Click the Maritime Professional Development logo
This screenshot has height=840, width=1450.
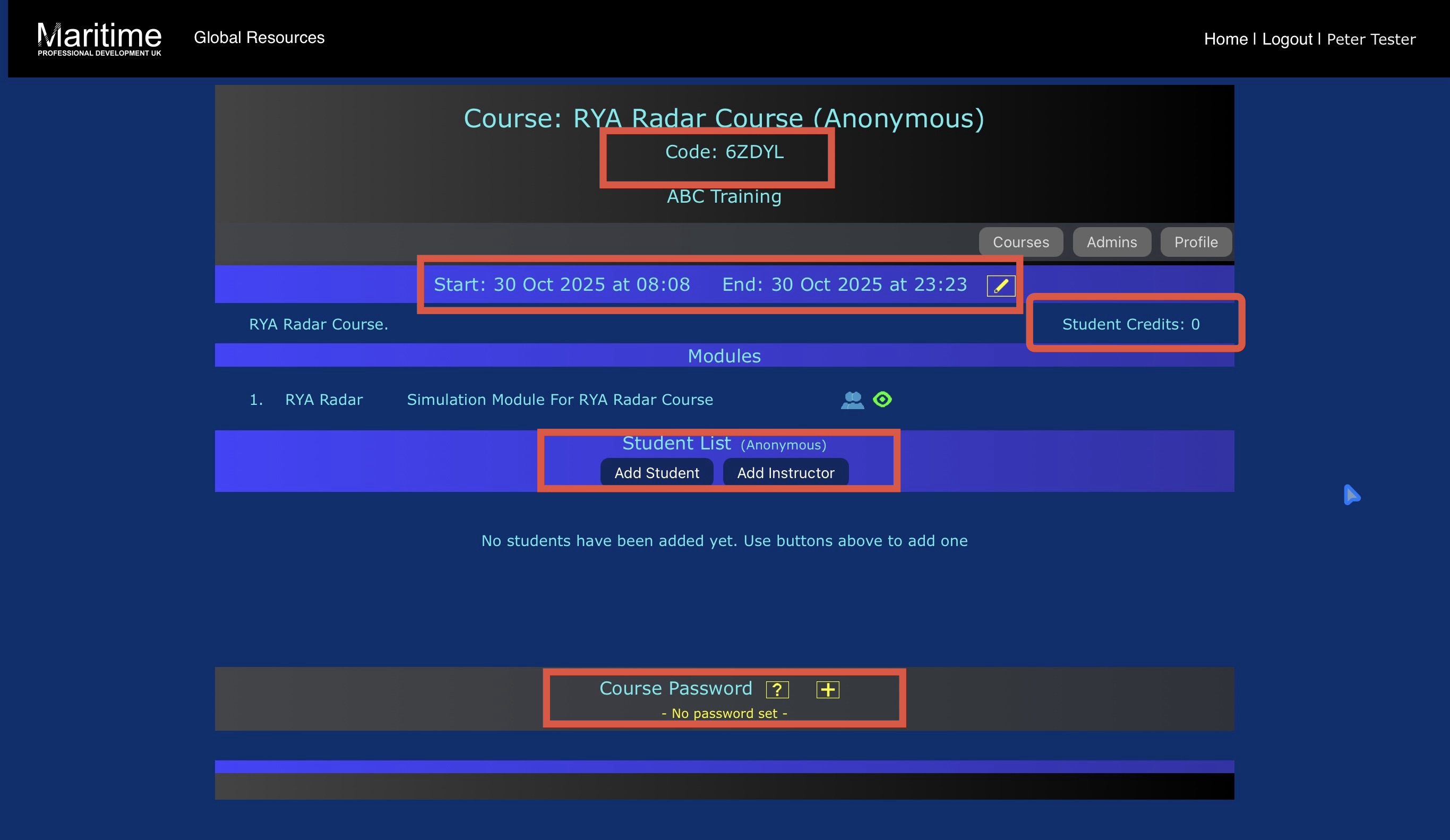pyautogui.click(x=99, y=39)
